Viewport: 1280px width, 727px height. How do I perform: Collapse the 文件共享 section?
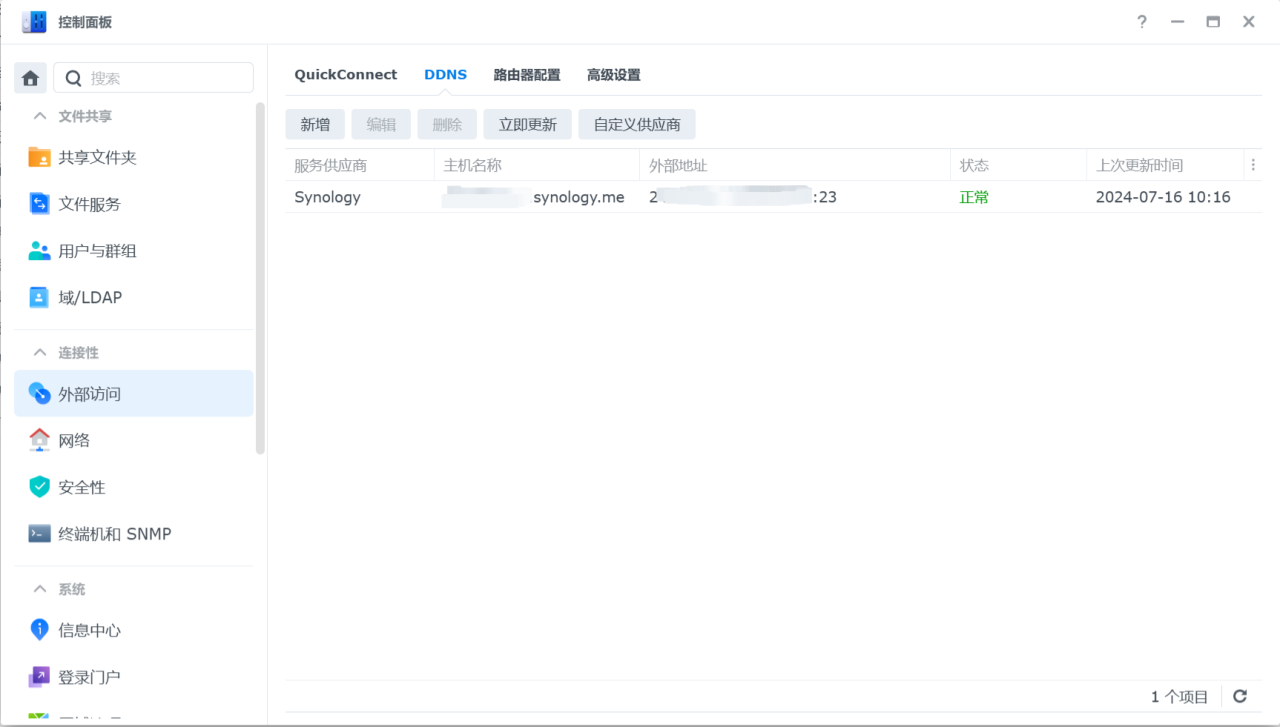(40, 116)
